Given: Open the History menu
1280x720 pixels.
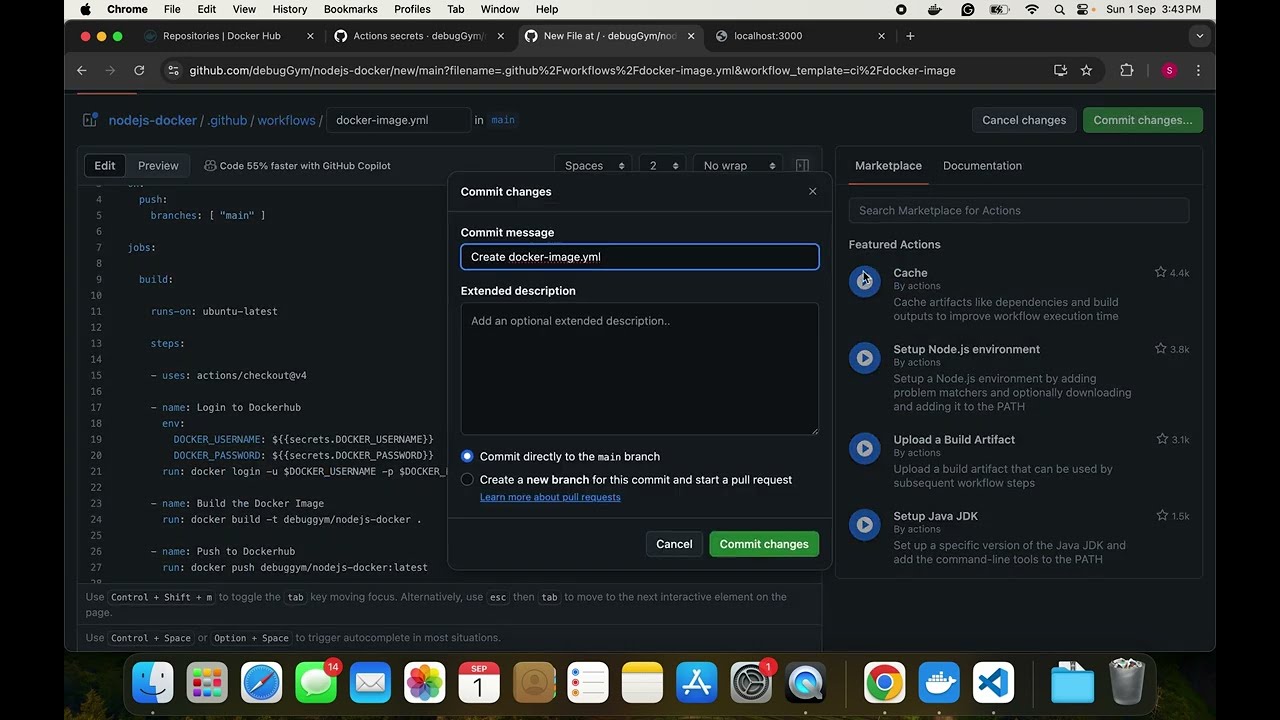Looking at the screenshot, I should pos(290,9).
